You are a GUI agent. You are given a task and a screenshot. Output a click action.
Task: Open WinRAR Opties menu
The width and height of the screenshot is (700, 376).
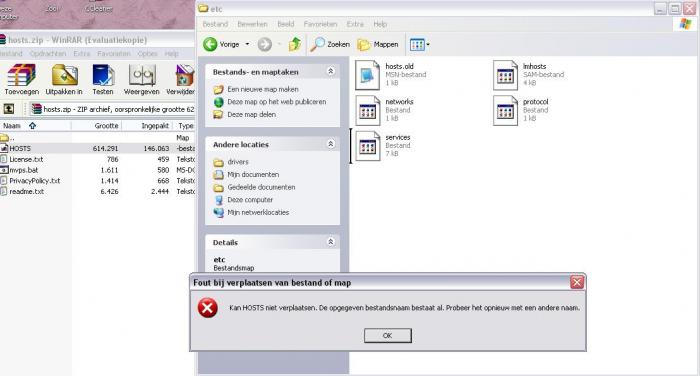[147, 54]
